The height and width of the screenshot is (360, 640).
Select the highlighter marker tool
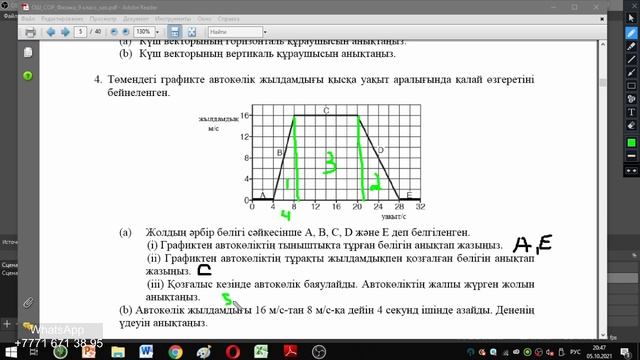(x=631, y=46)
